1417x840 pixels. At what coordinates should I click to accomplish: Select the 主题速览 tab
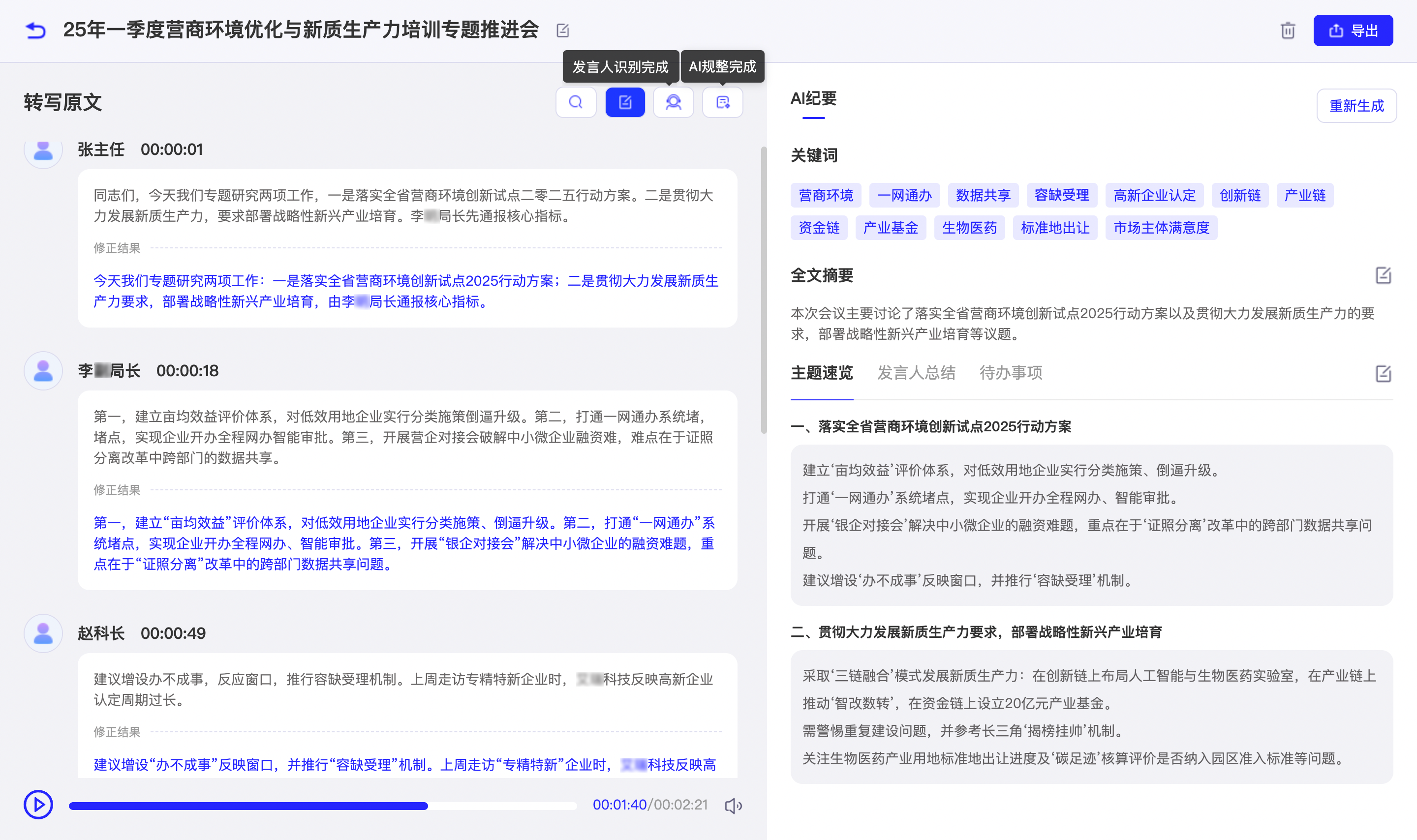(x=822, y=373)
